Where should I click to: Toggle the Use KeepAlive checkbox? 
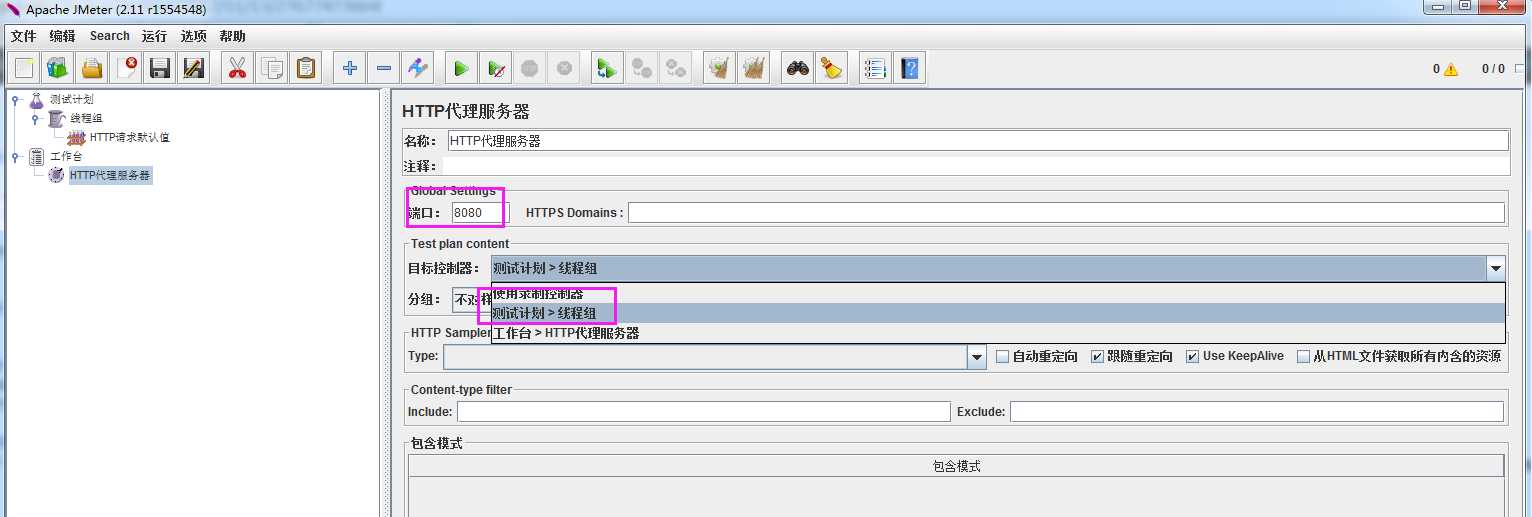coord(1192,356)
